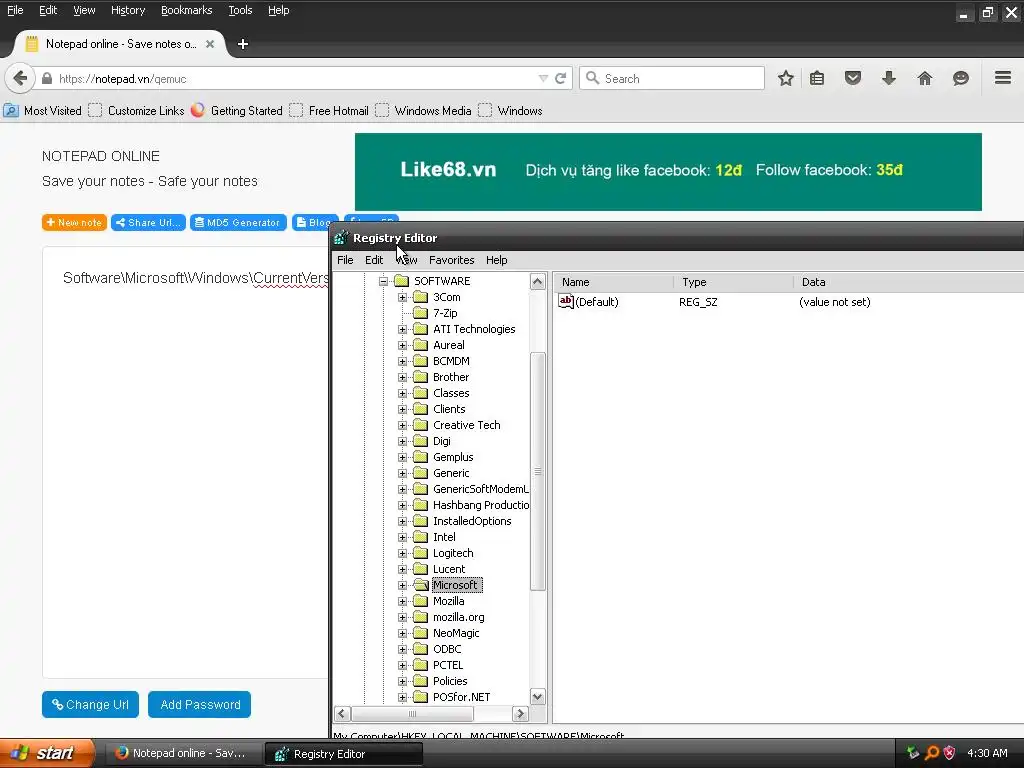Click the SOFTWARE folder icon
Viewport: 1024px width, 768px height.
402,281
